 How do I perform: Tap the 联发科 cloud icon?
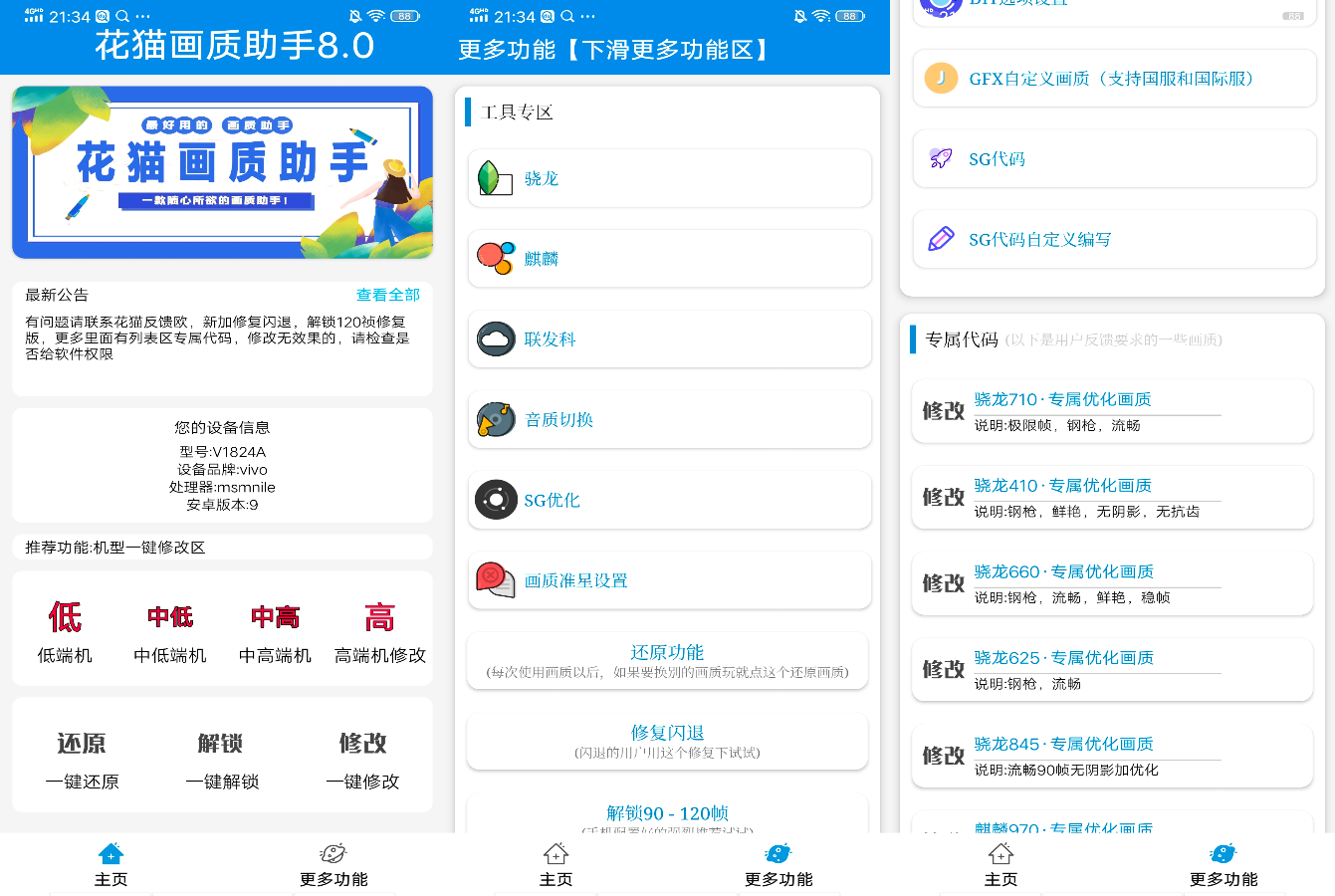495,338
